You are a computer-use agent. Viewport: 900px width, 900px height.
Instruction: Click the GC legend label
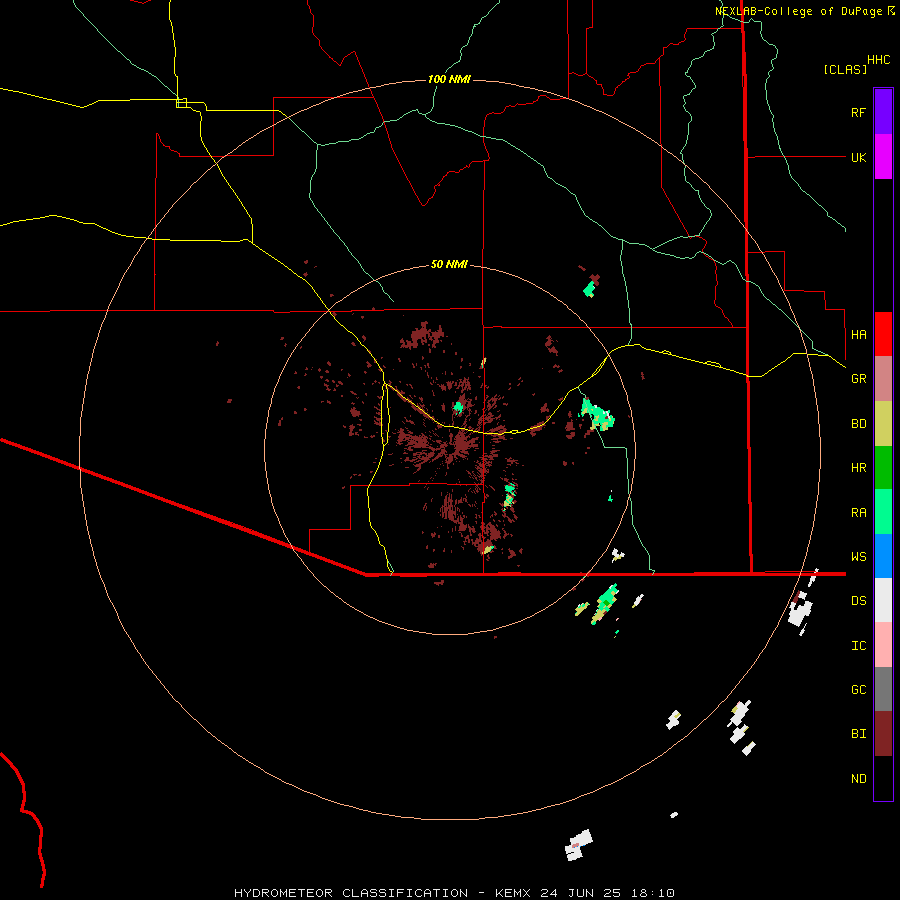point(858,690)
